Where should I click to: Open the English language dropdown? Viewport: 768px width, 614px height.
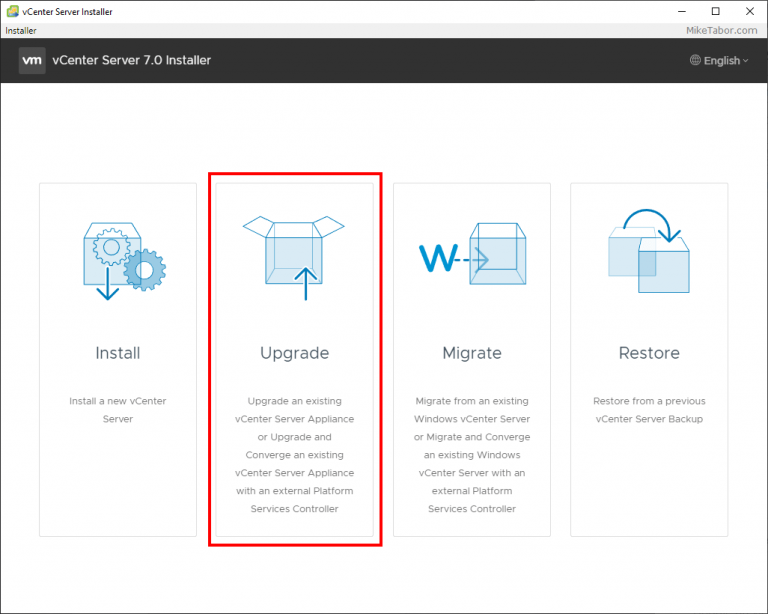(719, 60)
